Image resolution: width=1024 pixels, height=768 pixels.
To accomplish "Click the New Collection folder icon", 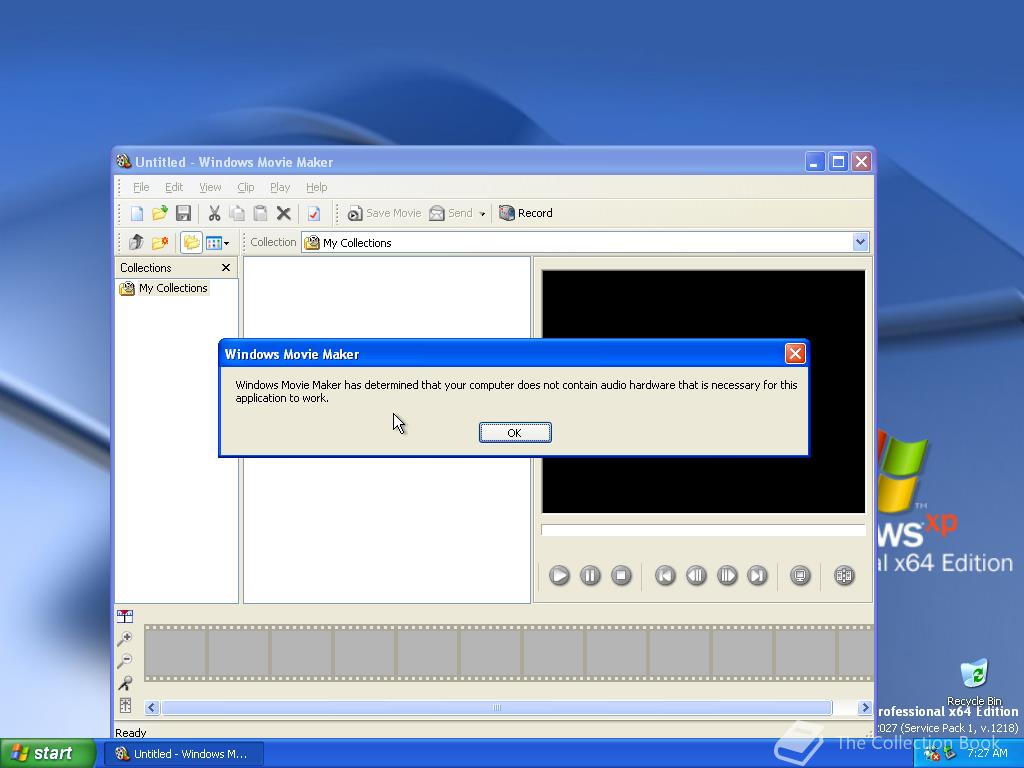I will [x=160, y=242].
